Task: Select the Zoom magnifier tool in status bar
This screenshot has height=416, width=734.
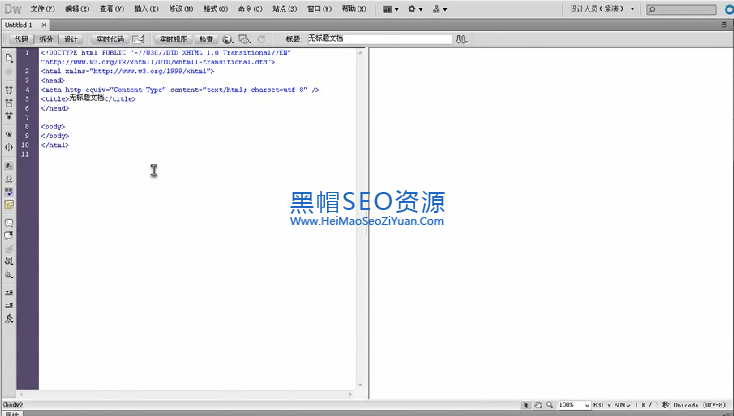Action: click(x=549, y=405)
